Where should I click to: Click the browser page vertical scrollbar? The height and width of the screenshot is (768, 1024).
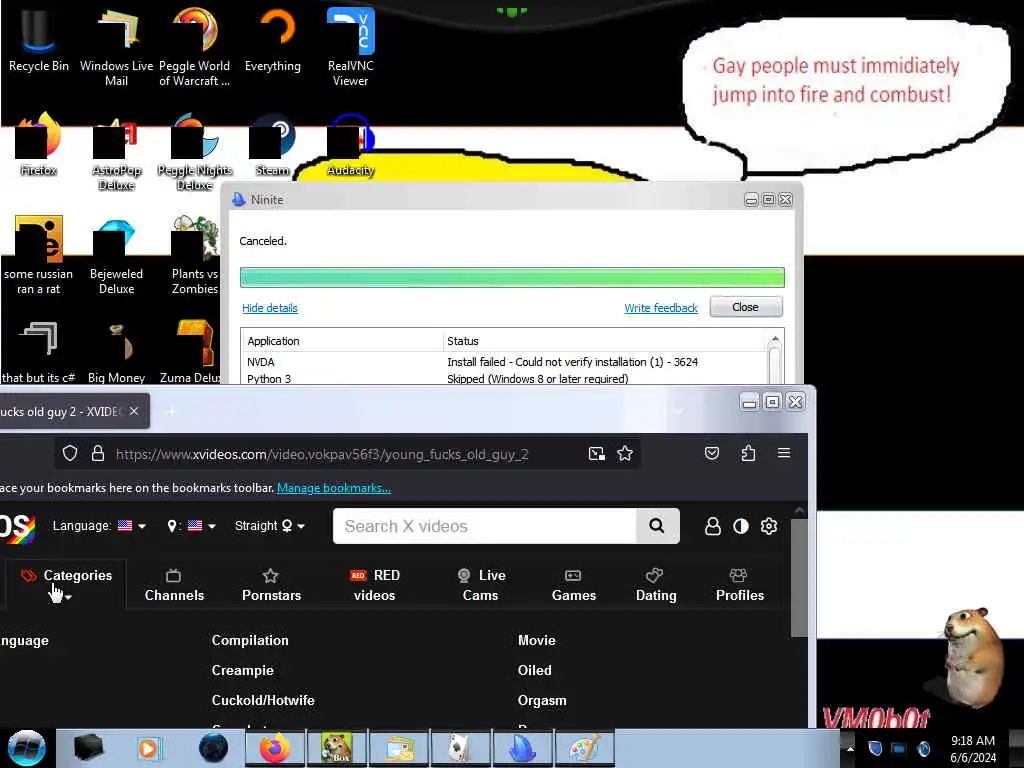coord(799,578)
